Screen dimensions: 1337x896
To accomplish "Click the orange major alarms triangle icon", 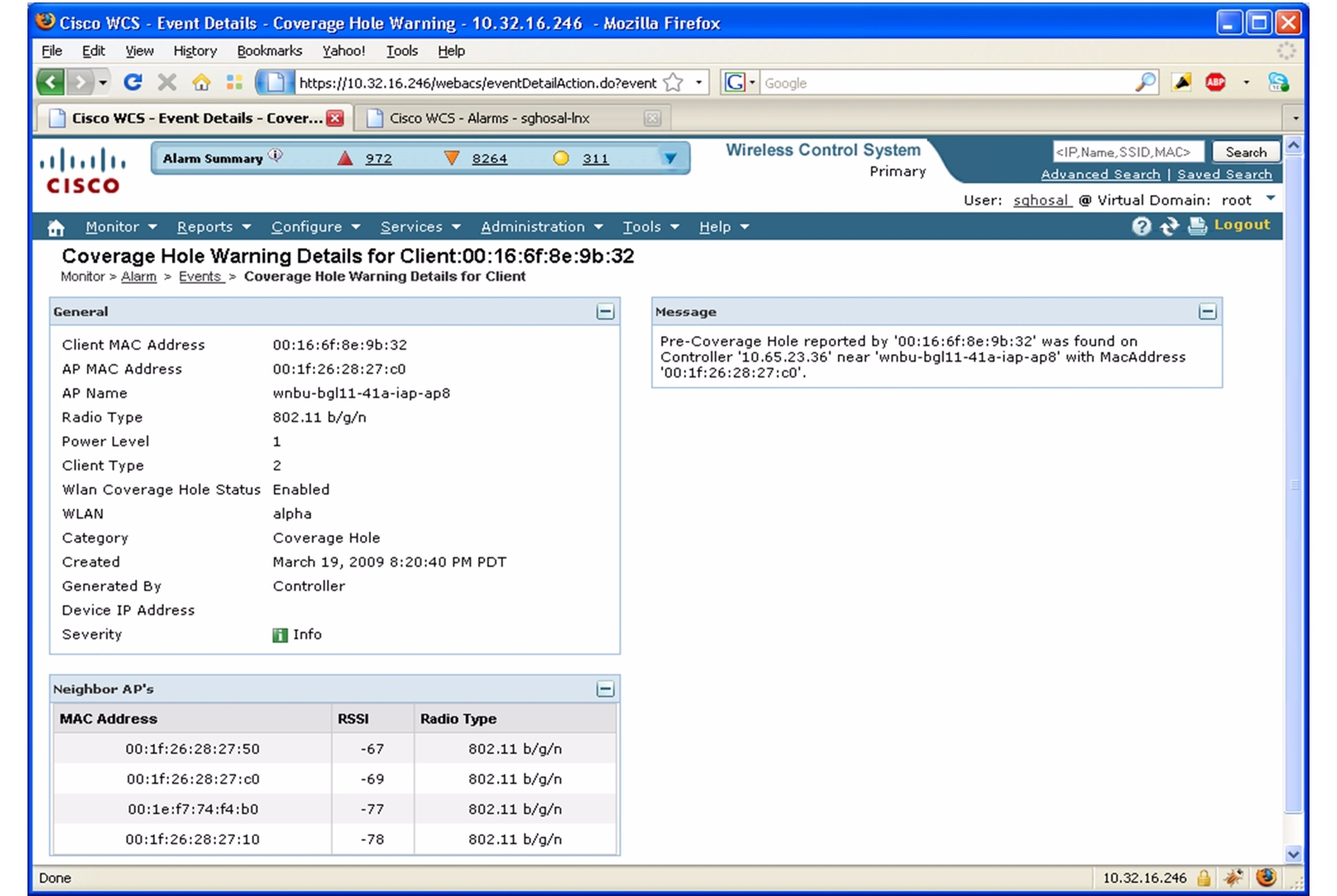I will click(453, 157).
